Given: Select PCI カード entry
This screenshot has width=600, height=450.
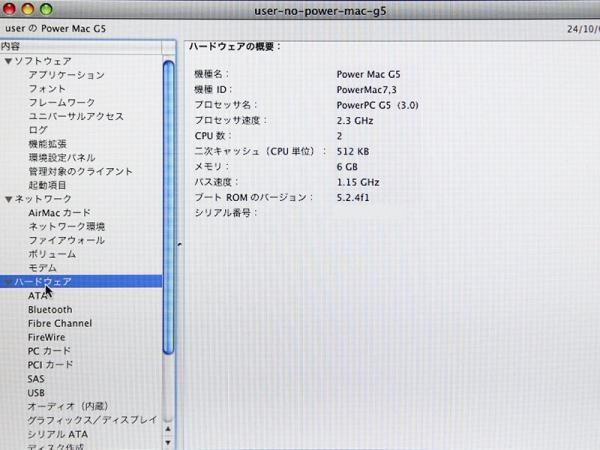Looking at the screenshot, I should (50, 365).
